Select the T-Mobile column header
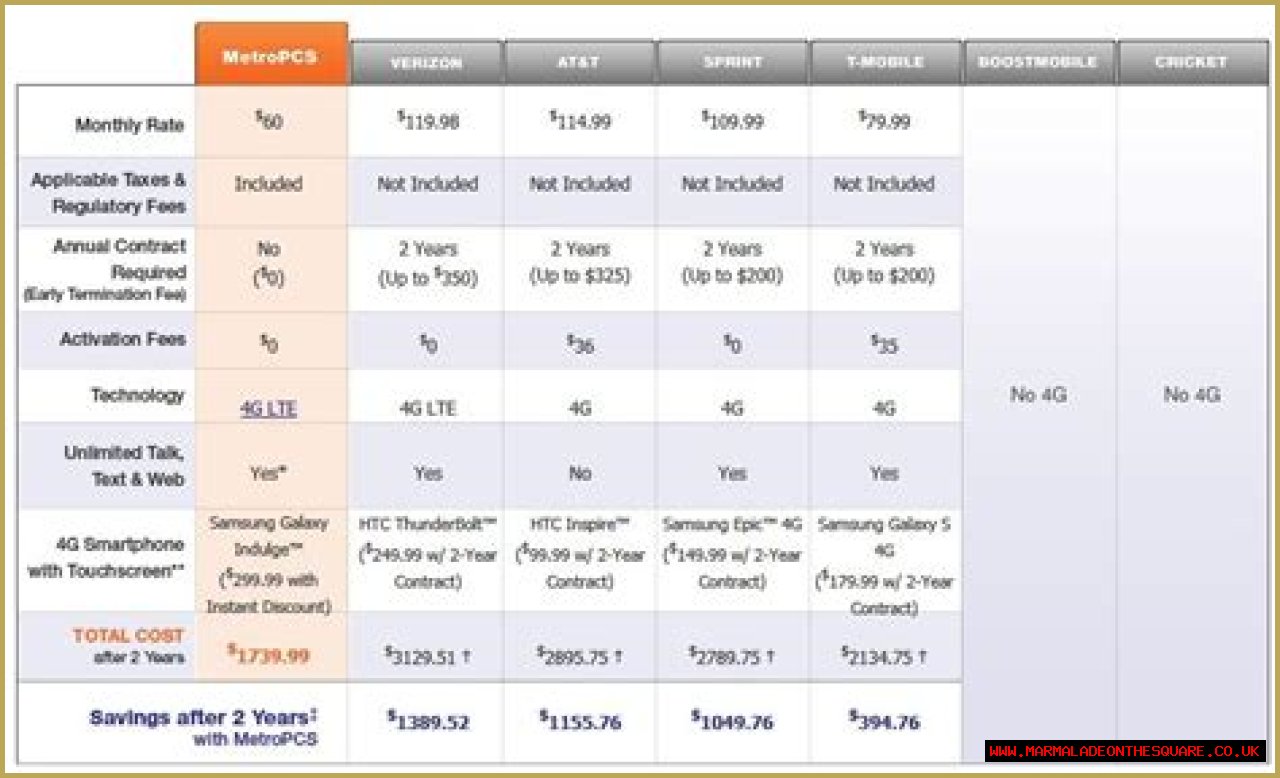Screen dimensions: 1280x778 point(884,63)
